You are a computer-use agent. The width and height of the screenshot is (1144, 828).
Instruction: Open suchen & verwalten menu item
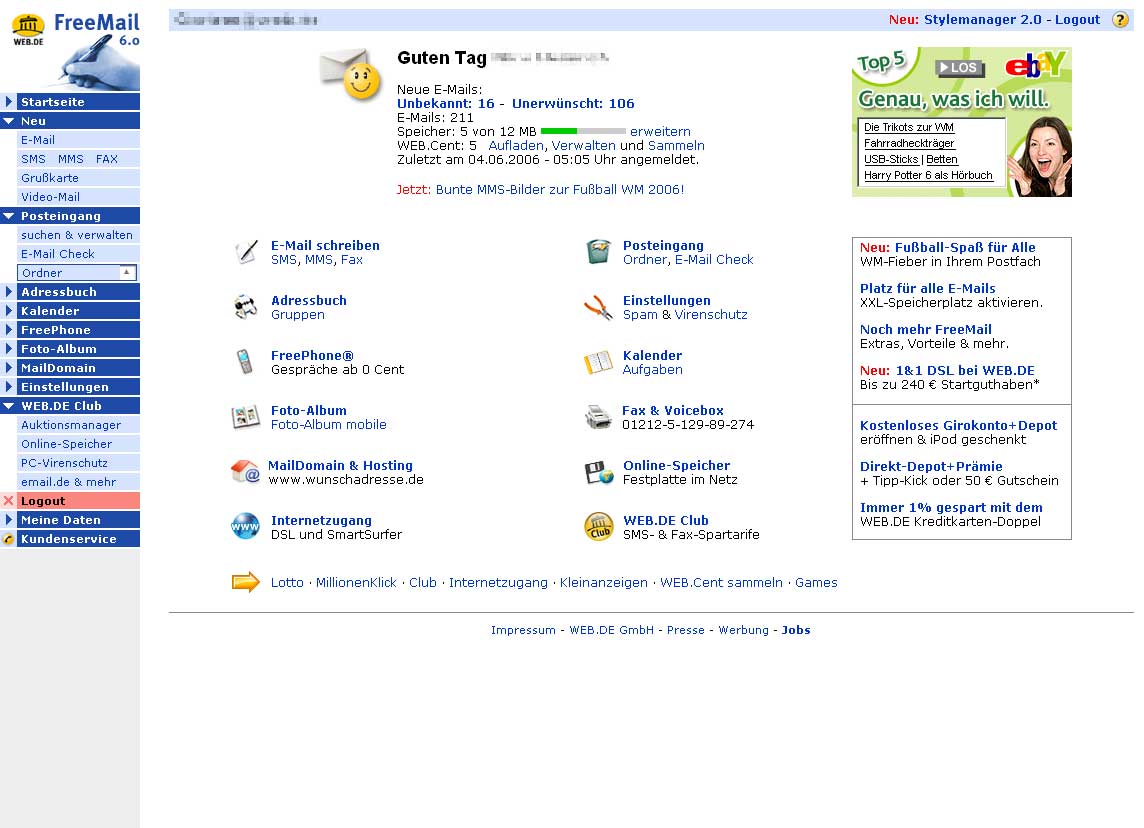77,235
